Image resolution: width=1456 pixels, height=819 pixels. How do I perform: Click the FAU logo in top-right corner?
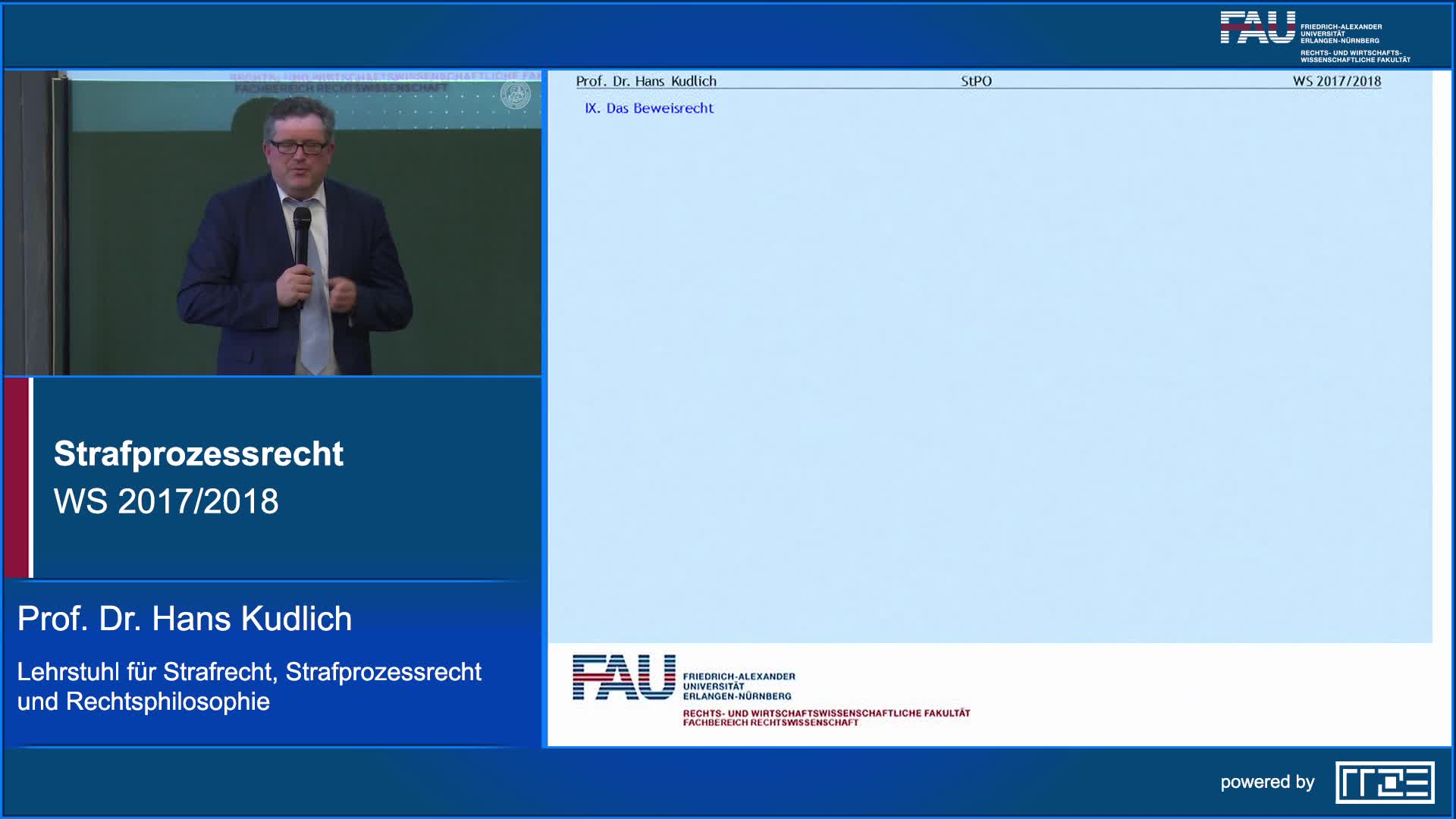pyautogui.click(x=1257, y=28)
